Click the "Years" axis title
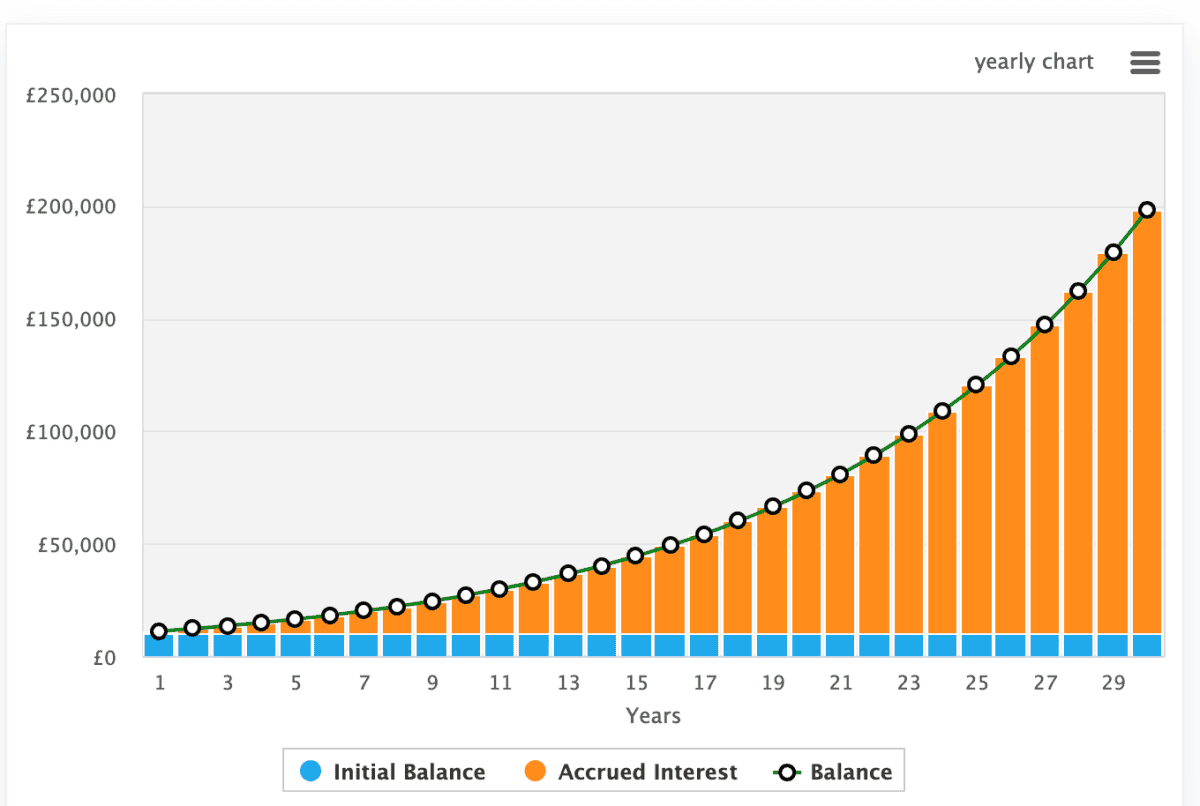The image size is (1200, 806). [x=653, y=716]
